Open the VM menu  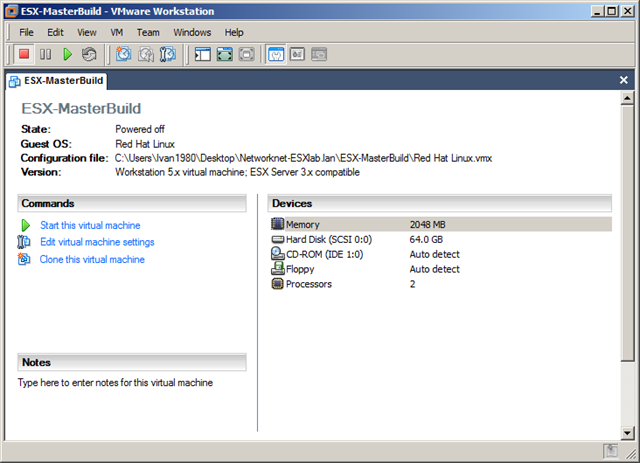(116, 32)
